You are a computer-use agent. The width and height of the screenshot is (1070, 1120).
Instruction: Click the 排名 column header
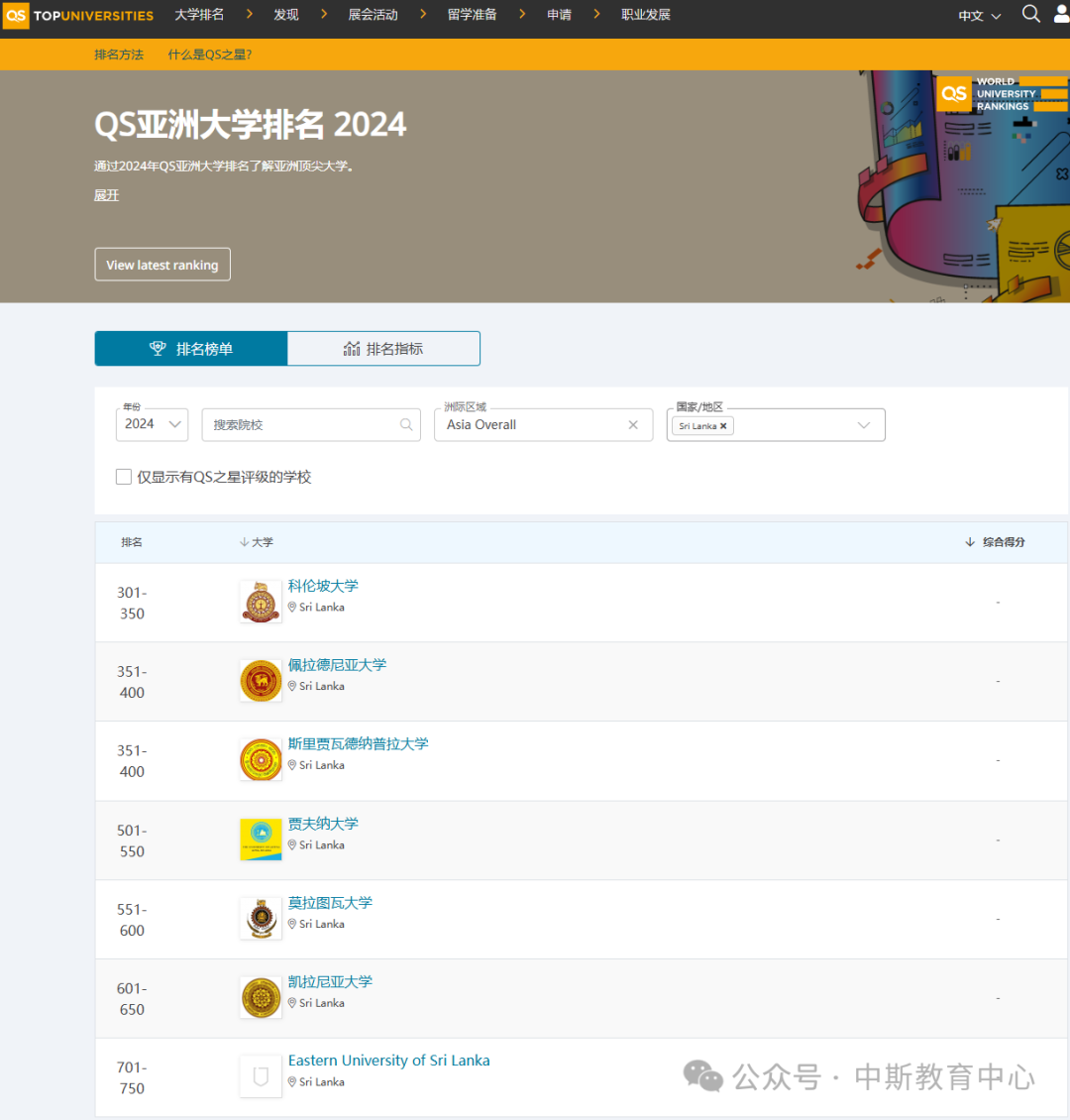coord(132,542)
